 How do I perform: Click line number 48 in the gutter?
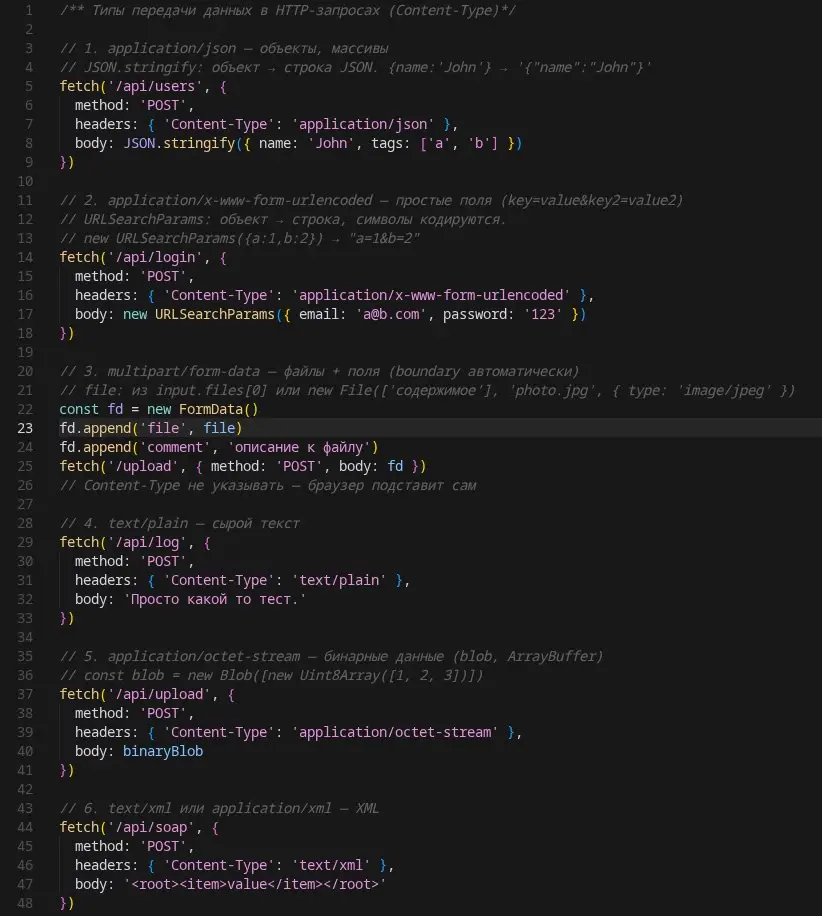pyautogui.click(x=27, y=902)
